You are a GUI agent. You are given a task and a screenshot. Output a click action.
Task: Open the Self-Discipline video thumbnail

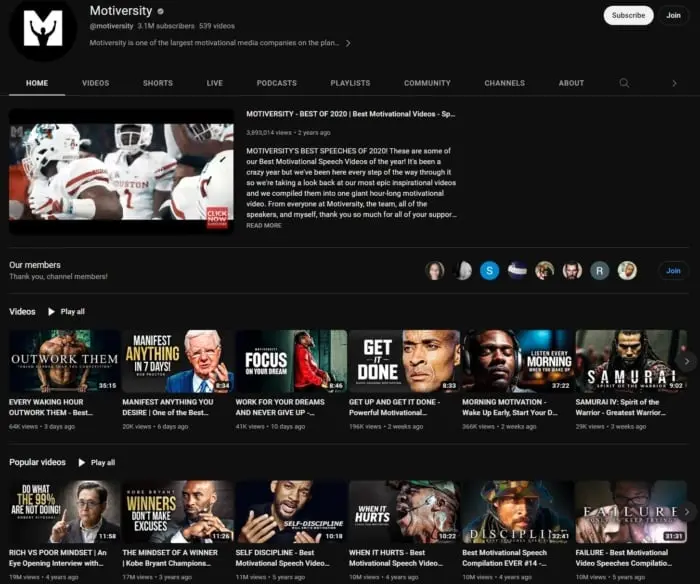pyautogui.click(x=292, y=512)
